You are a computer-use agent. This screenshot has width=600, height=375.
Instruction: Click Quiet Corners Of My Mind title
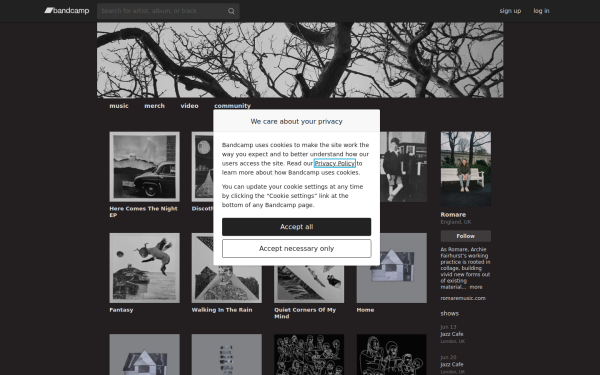[305, 313]
